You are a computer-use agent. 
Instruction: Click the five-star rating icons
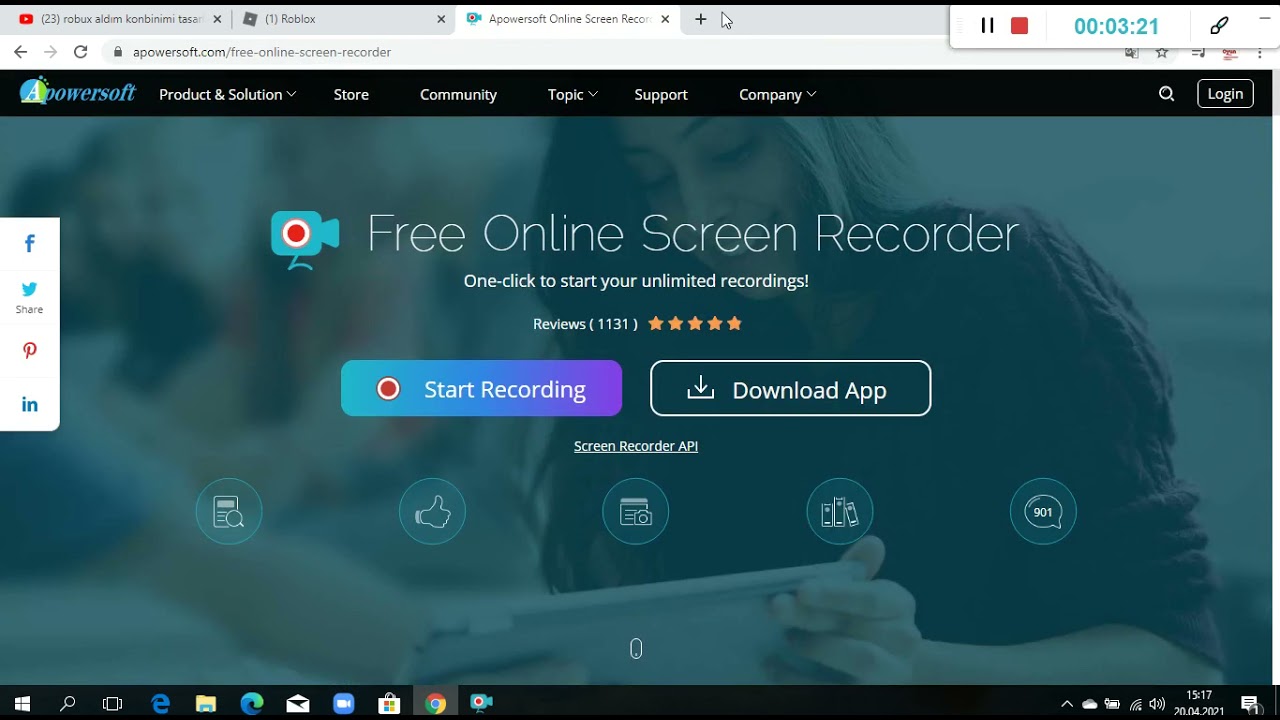tap(695, 323)
